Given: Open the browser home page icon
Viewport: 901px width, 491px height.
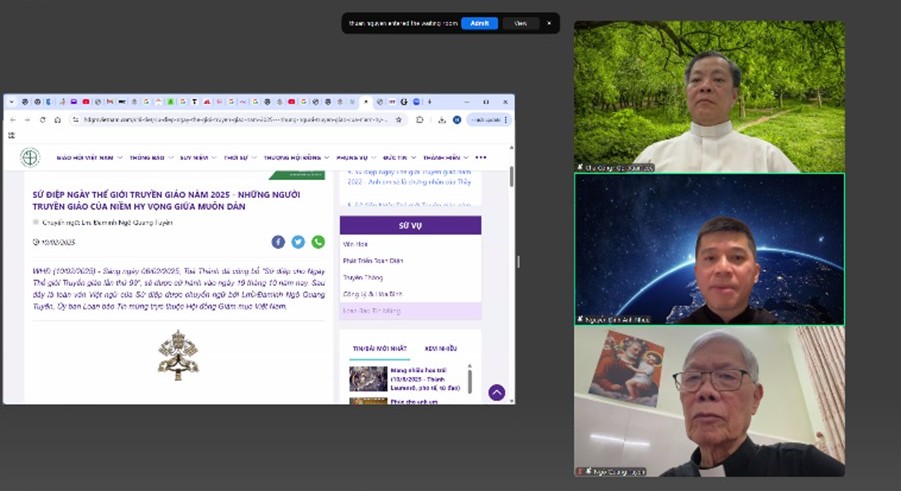Looking at the screenshot, I should point(57,120).
